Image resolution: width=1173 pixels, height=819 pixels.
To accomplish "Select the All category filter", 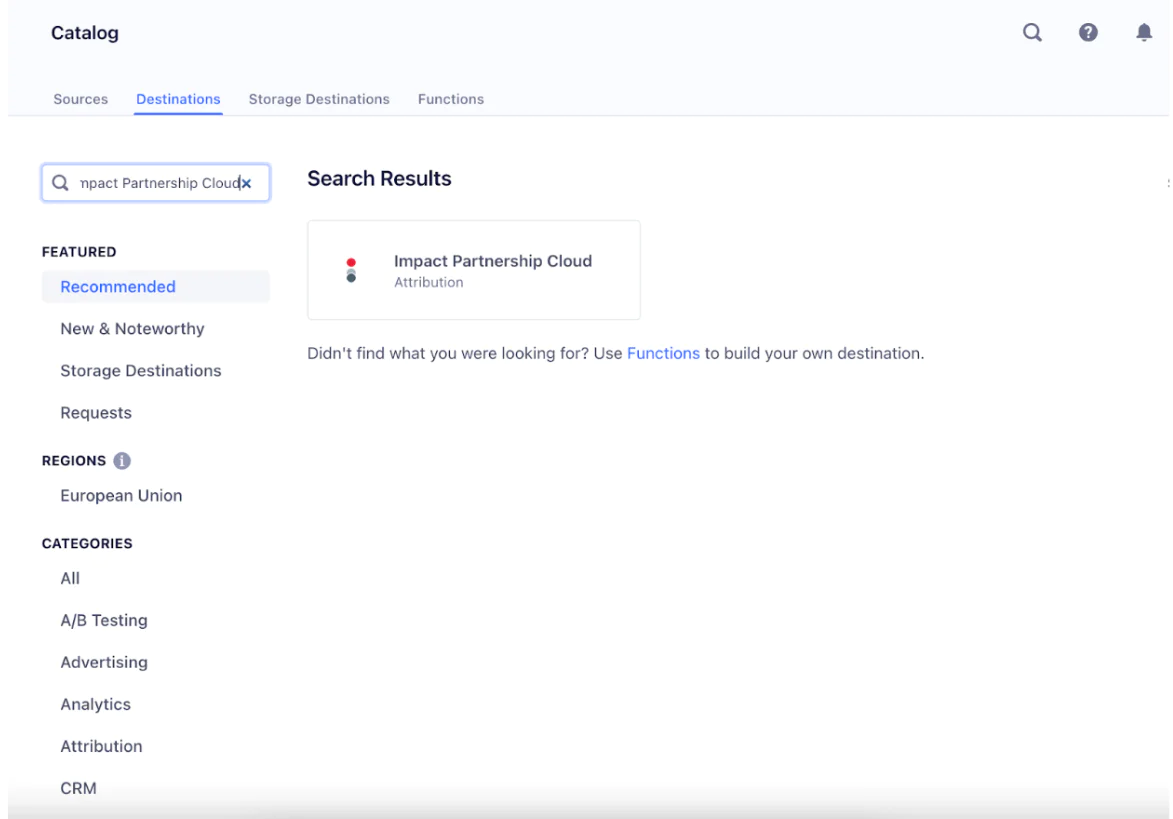I will pos(70,578).
